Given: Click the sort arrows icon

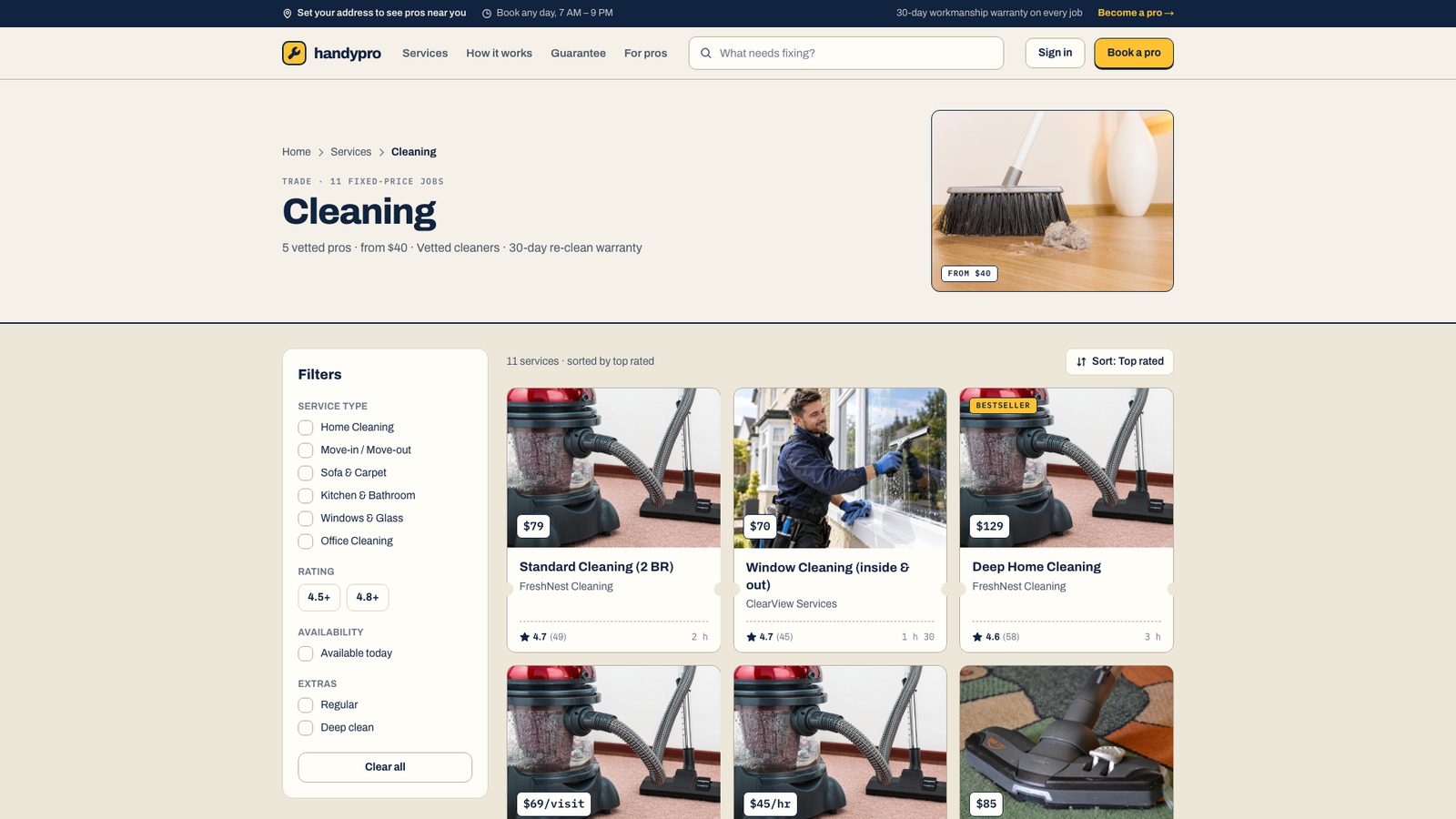Looking at the screenshot, I should (1081, 361).
